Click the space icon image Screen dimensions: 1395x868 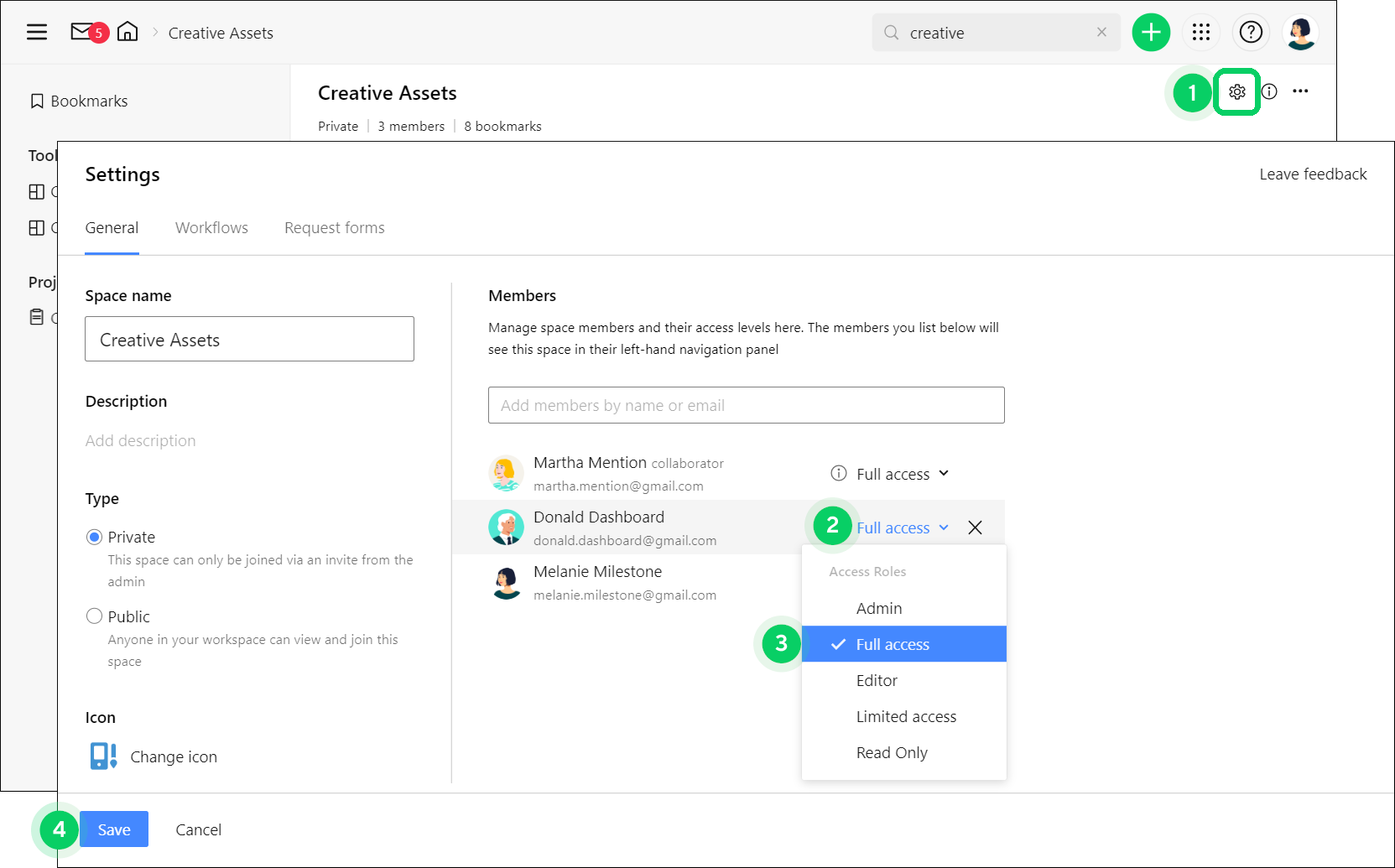coord(103,756)
